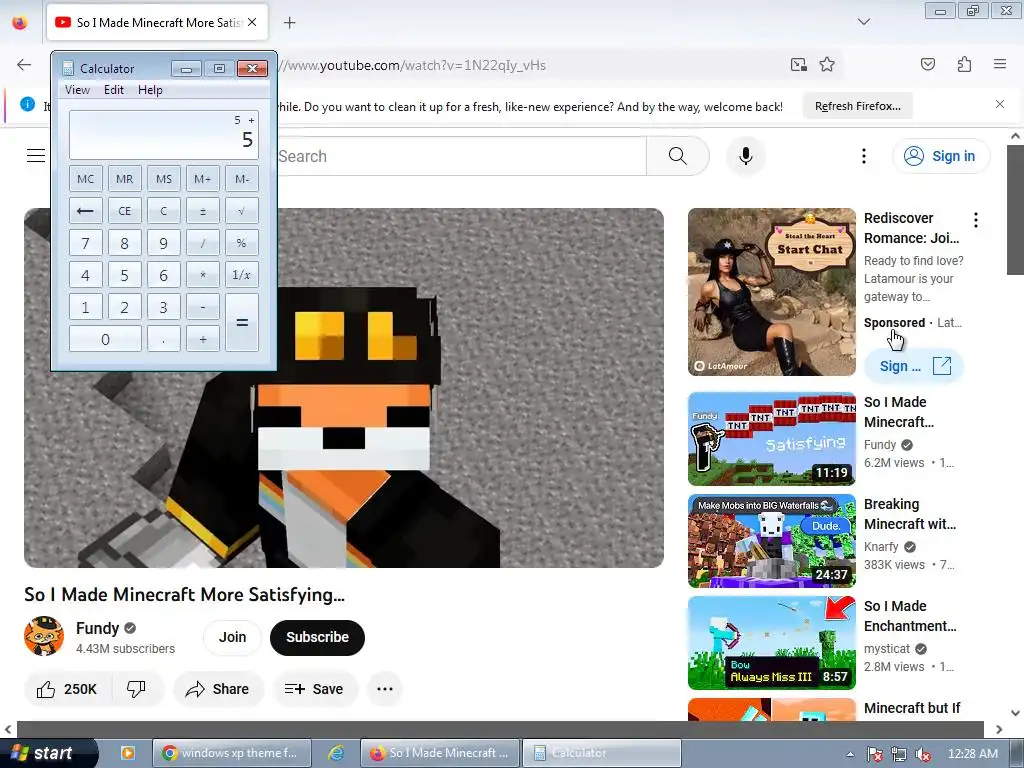Expand the list all tabs chevron
The height and width of the screenshot is (768, 1024).
click(863, 22)
